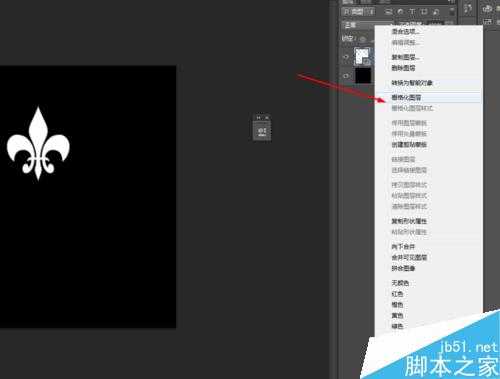The width and height of the screenshot is (500, 379).
Task: Click 选择链接图层 menu entry
Action: [409, 170]
